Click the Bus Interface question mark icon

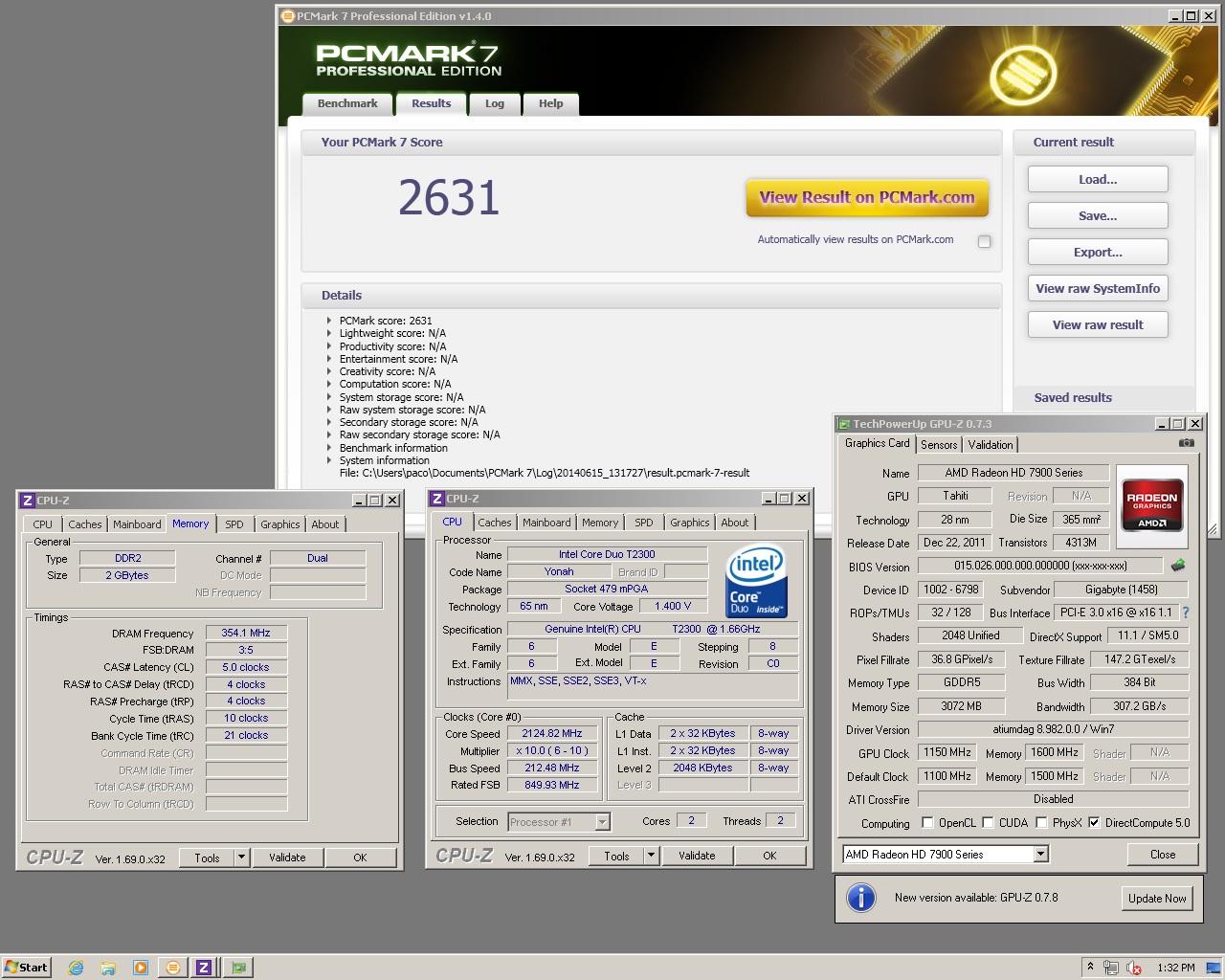click(x=1186, y=612)
